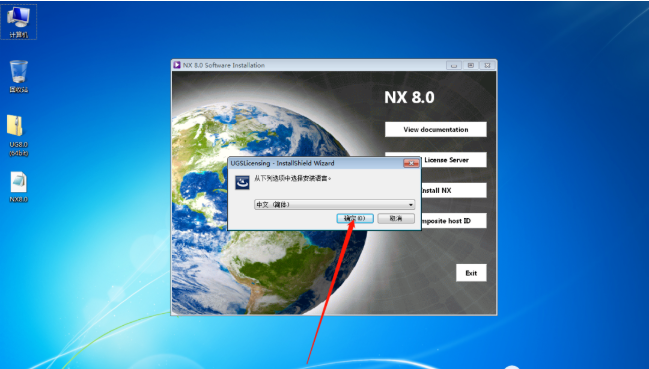Open the Computer desktop icon
The image size is (649, 369).
[x=19, y=22]
